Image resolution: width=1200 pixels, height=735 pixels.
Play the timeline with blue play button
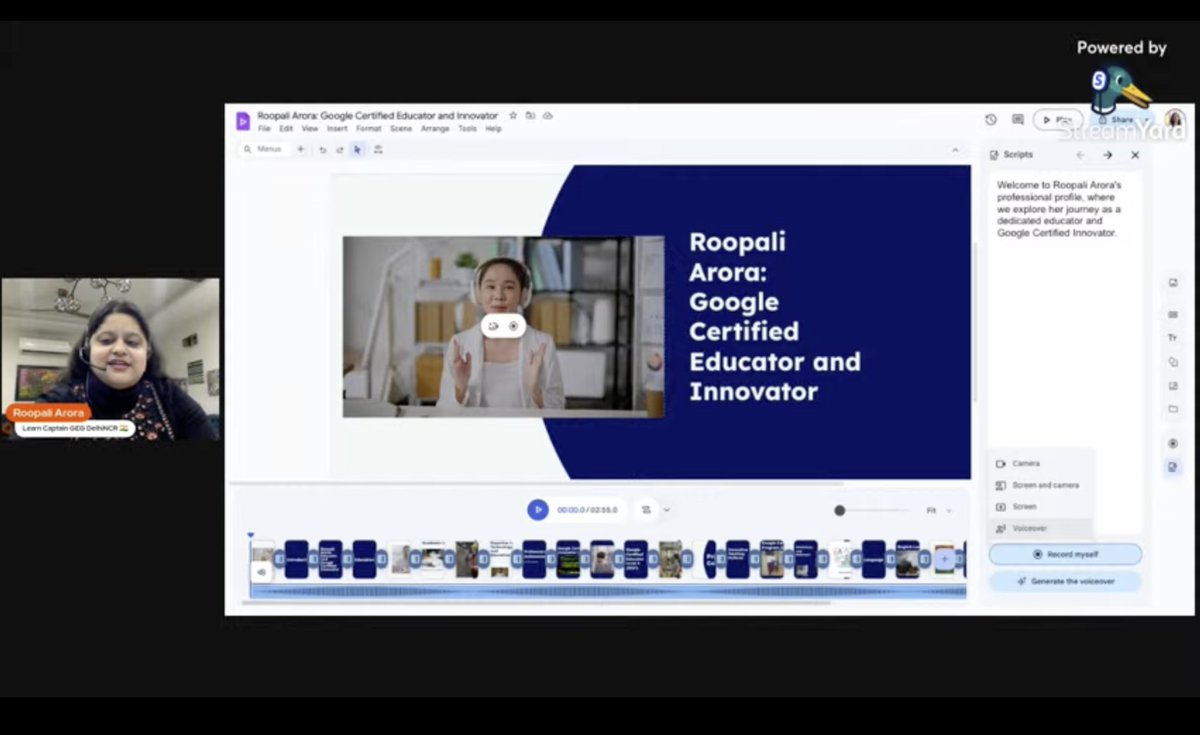[x=538, y=510]
